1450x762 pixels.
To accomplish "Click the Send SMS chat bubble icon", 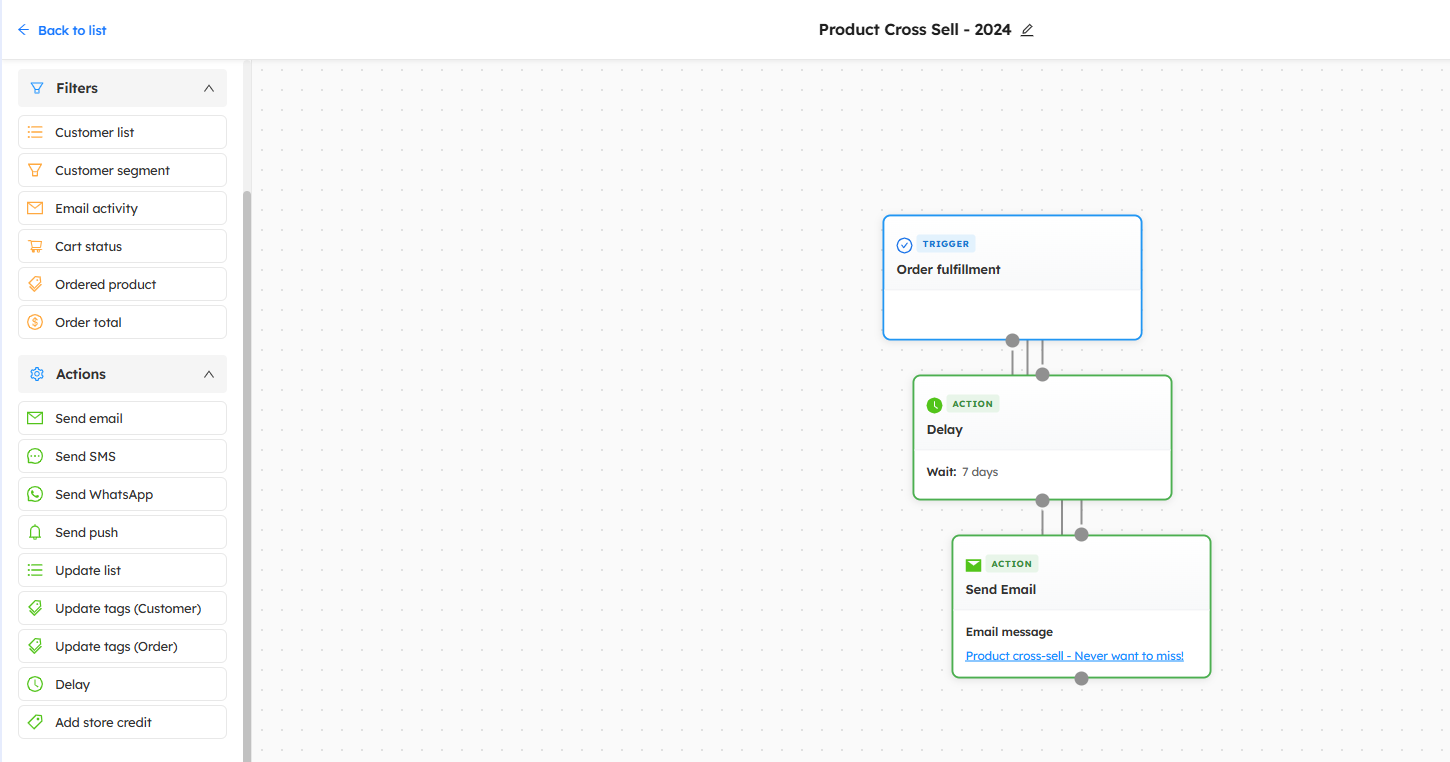I will (36, 456).
